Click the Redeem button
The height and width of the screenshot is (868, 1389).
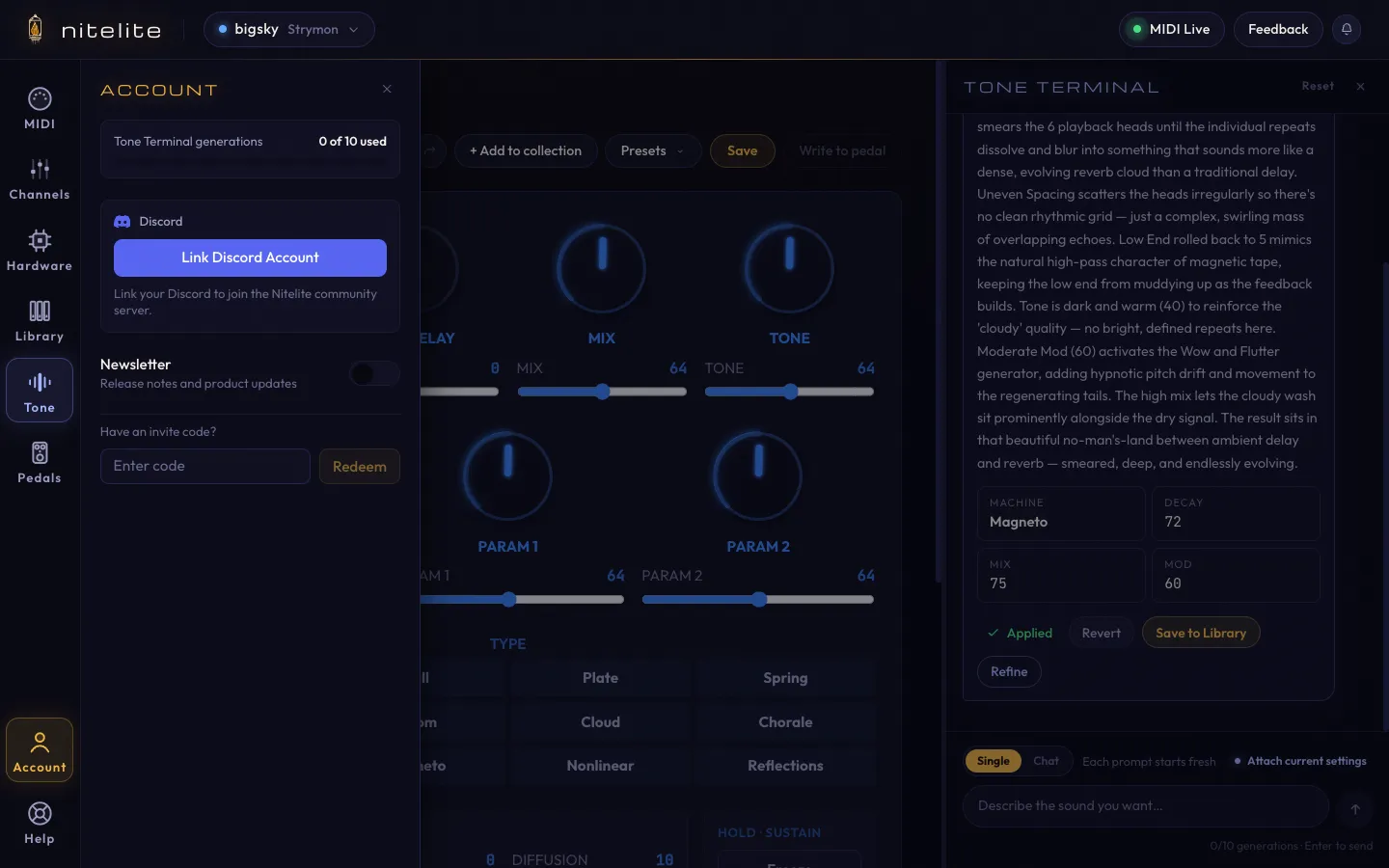click(360, 467)
